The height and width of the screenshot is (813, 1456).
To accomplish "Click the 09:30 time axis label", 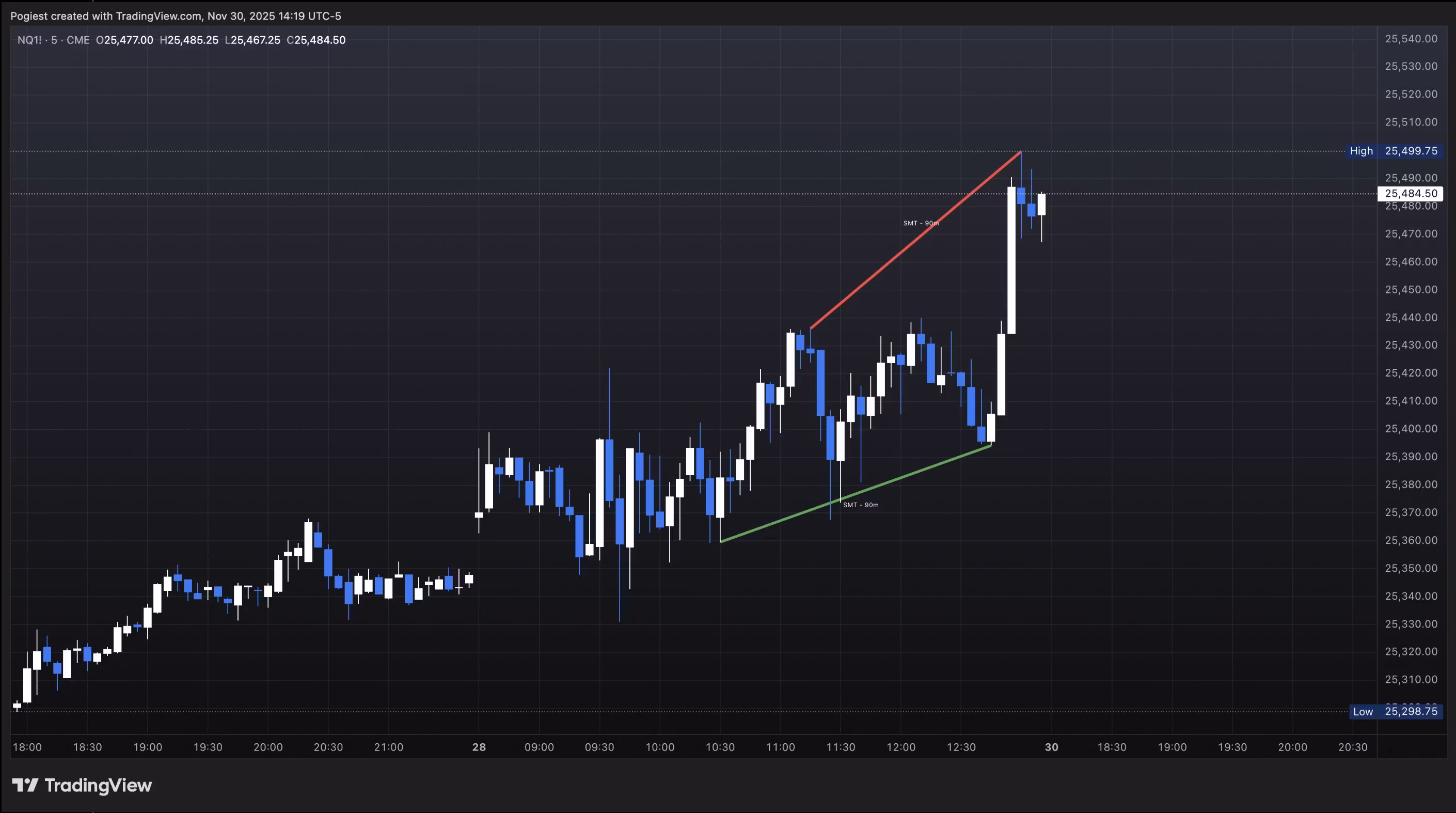I will coord(599,747).
